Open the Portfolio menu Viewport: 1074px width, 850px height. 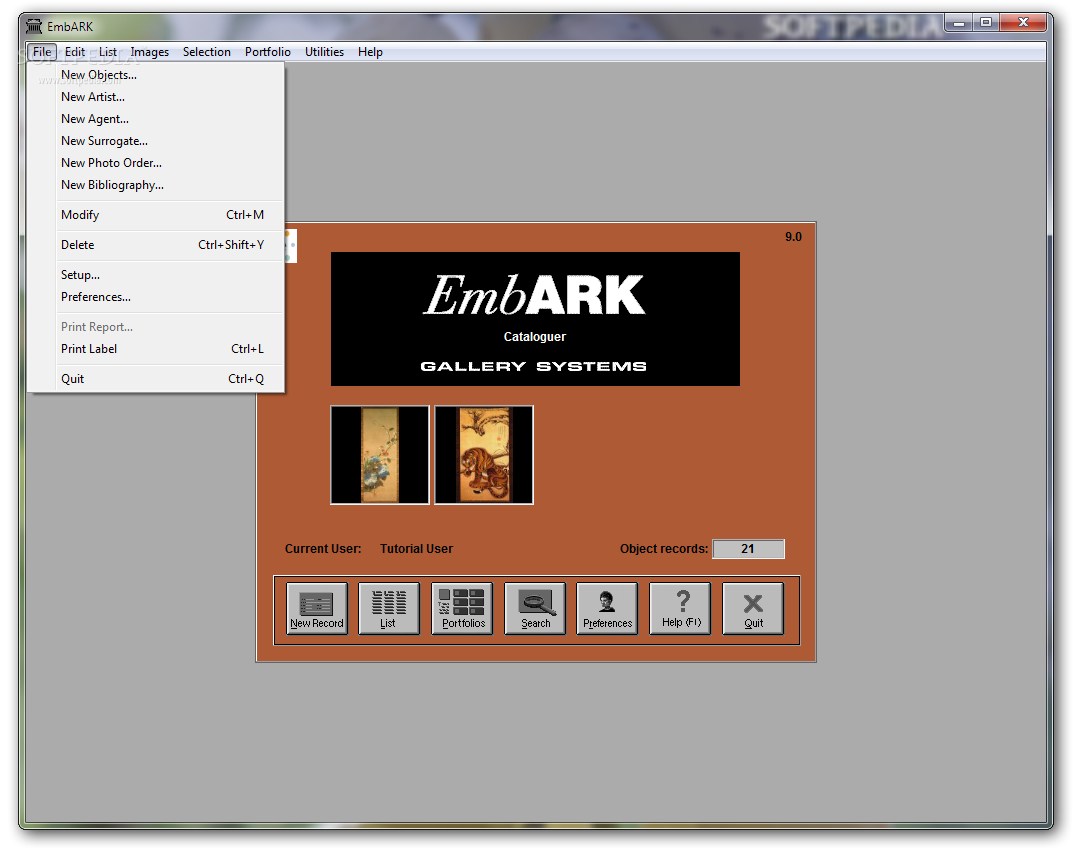[x=268, y=51]
